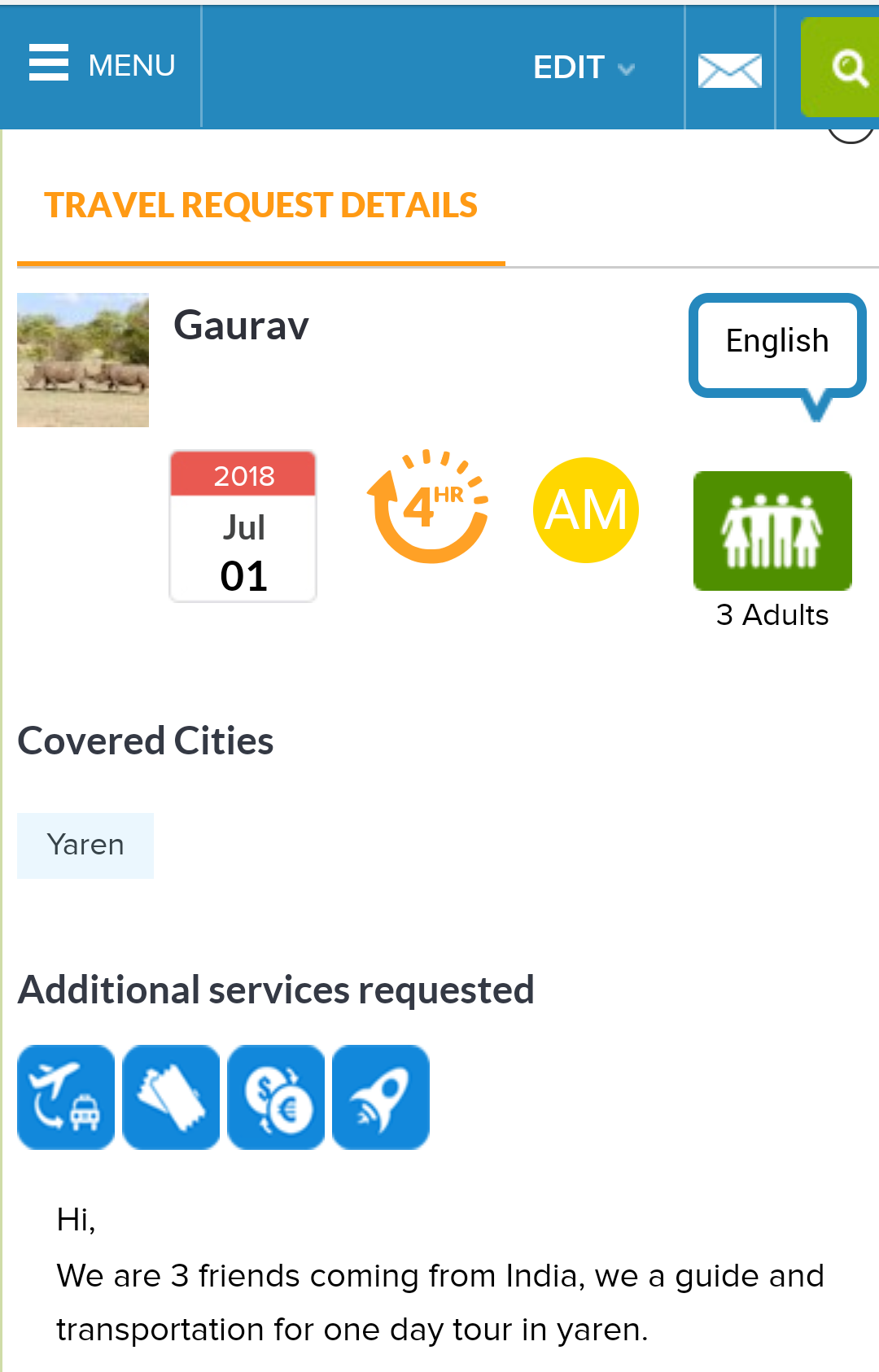Tap the green search icon
879x1372 pixels.
click(x=846, y=68)
